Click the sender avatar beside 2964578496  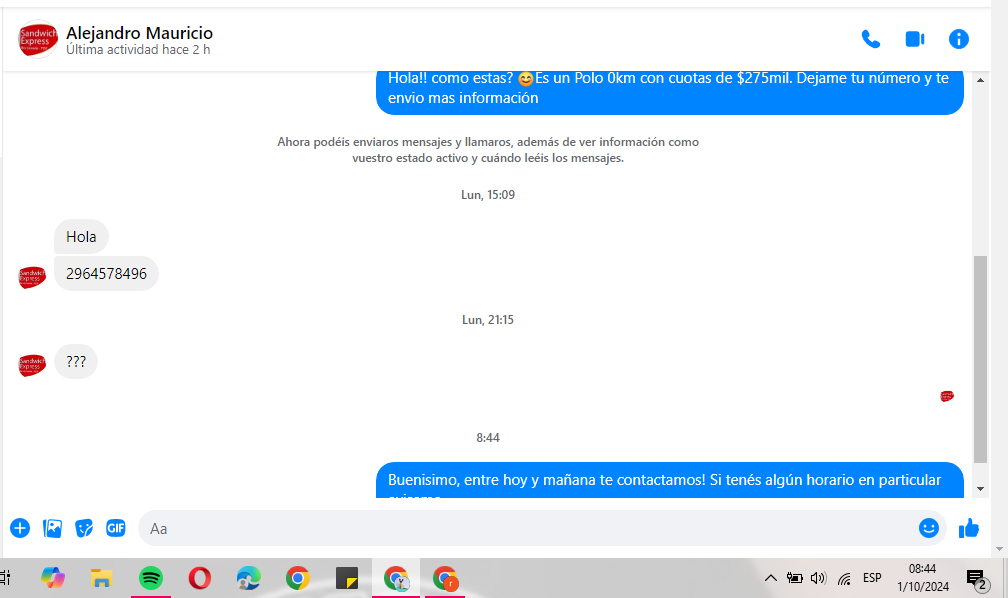[32, 277]
